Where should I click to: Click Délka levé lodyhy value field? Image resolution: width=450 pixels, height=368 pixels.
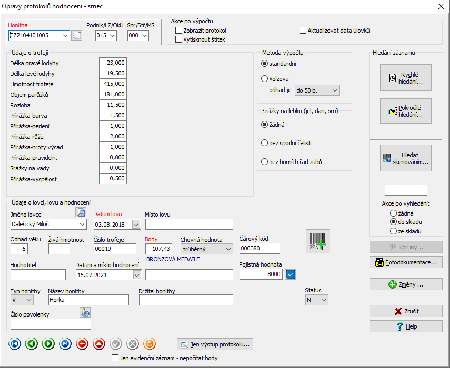tap(113, 73)
